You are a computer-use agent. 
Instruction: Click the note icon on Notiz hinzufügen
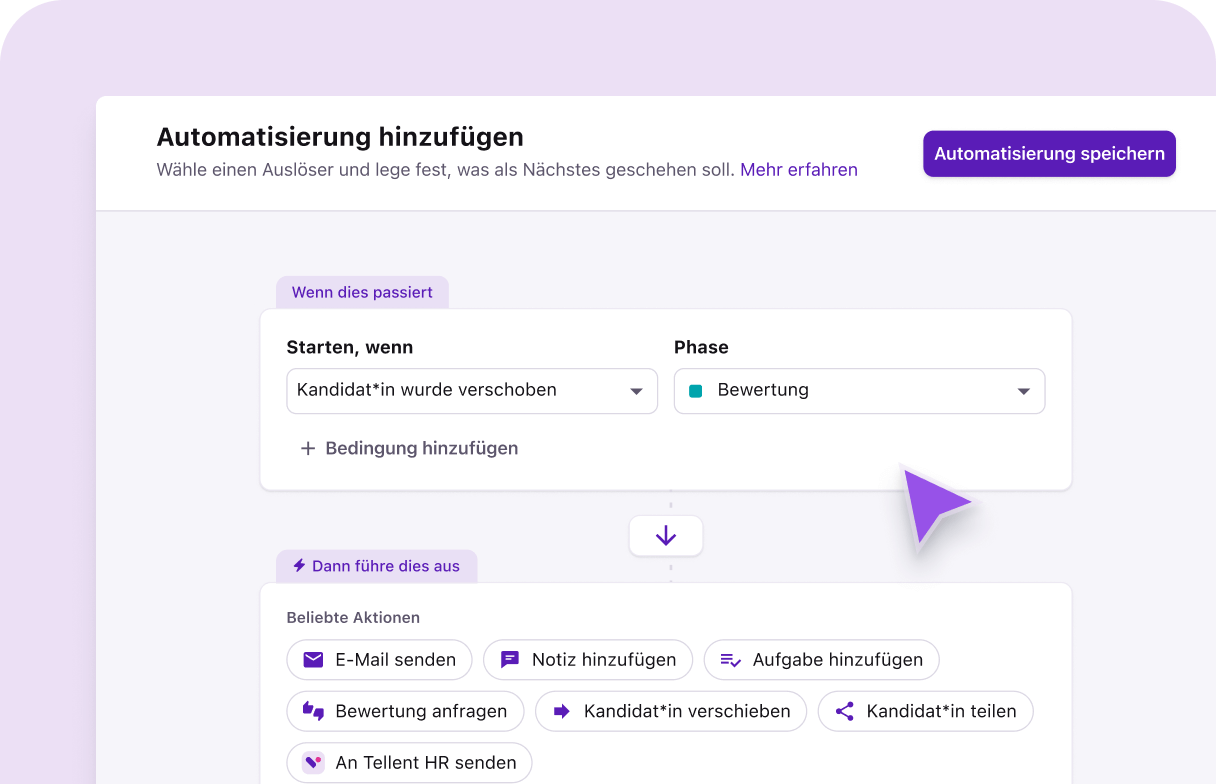510,660
